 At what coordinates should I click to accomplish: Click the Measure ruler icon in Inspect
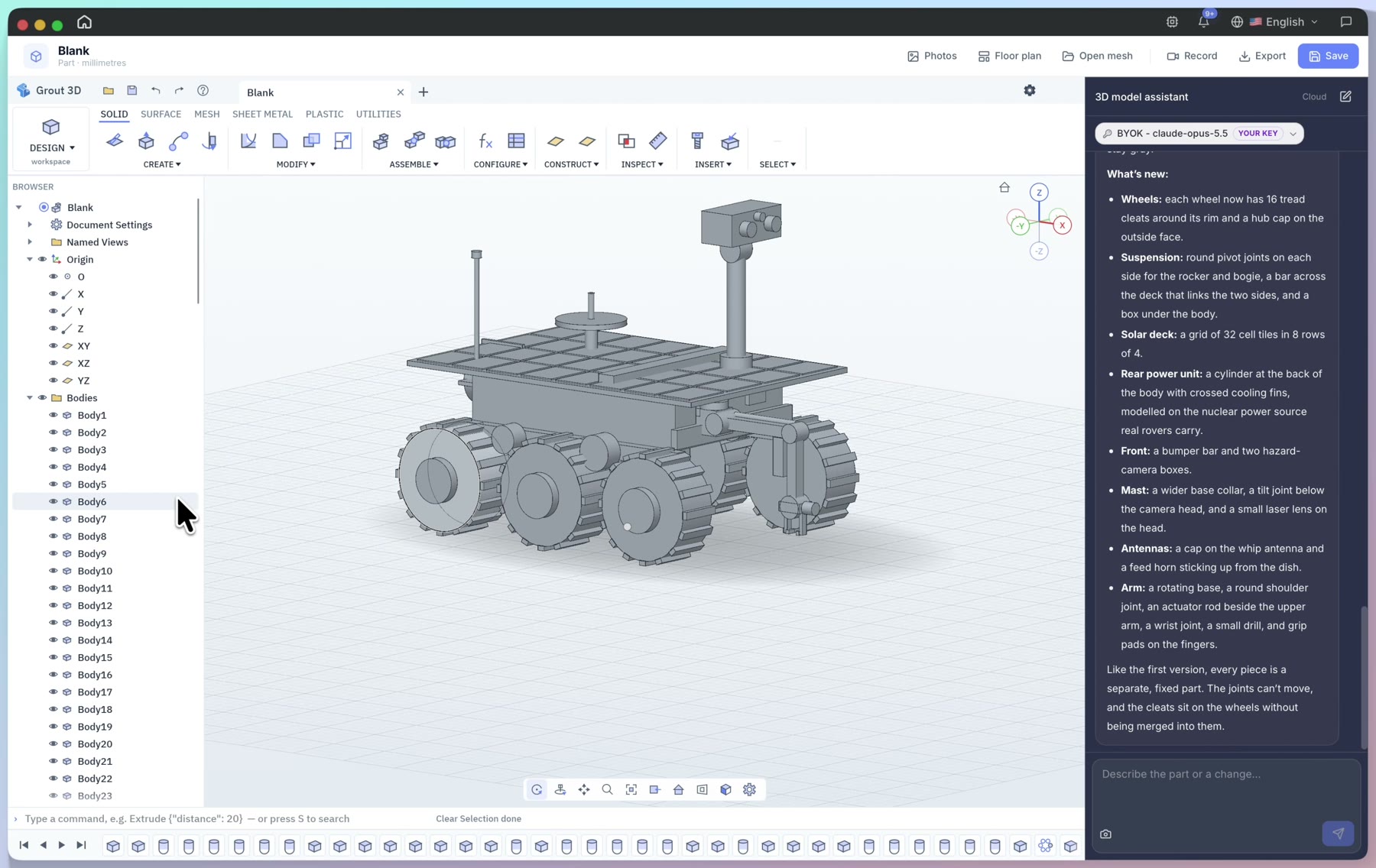[x=657, y=141]
